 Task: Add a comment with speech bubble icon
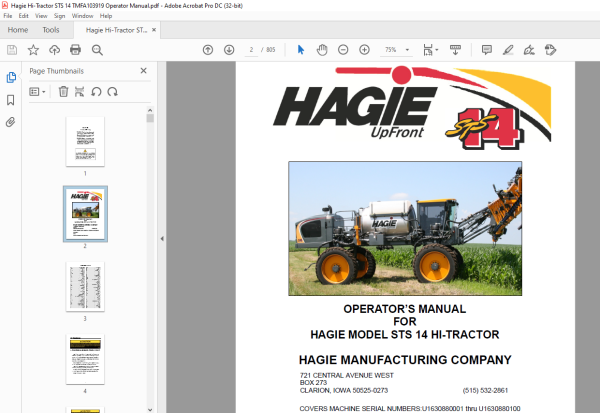(487, 50)
